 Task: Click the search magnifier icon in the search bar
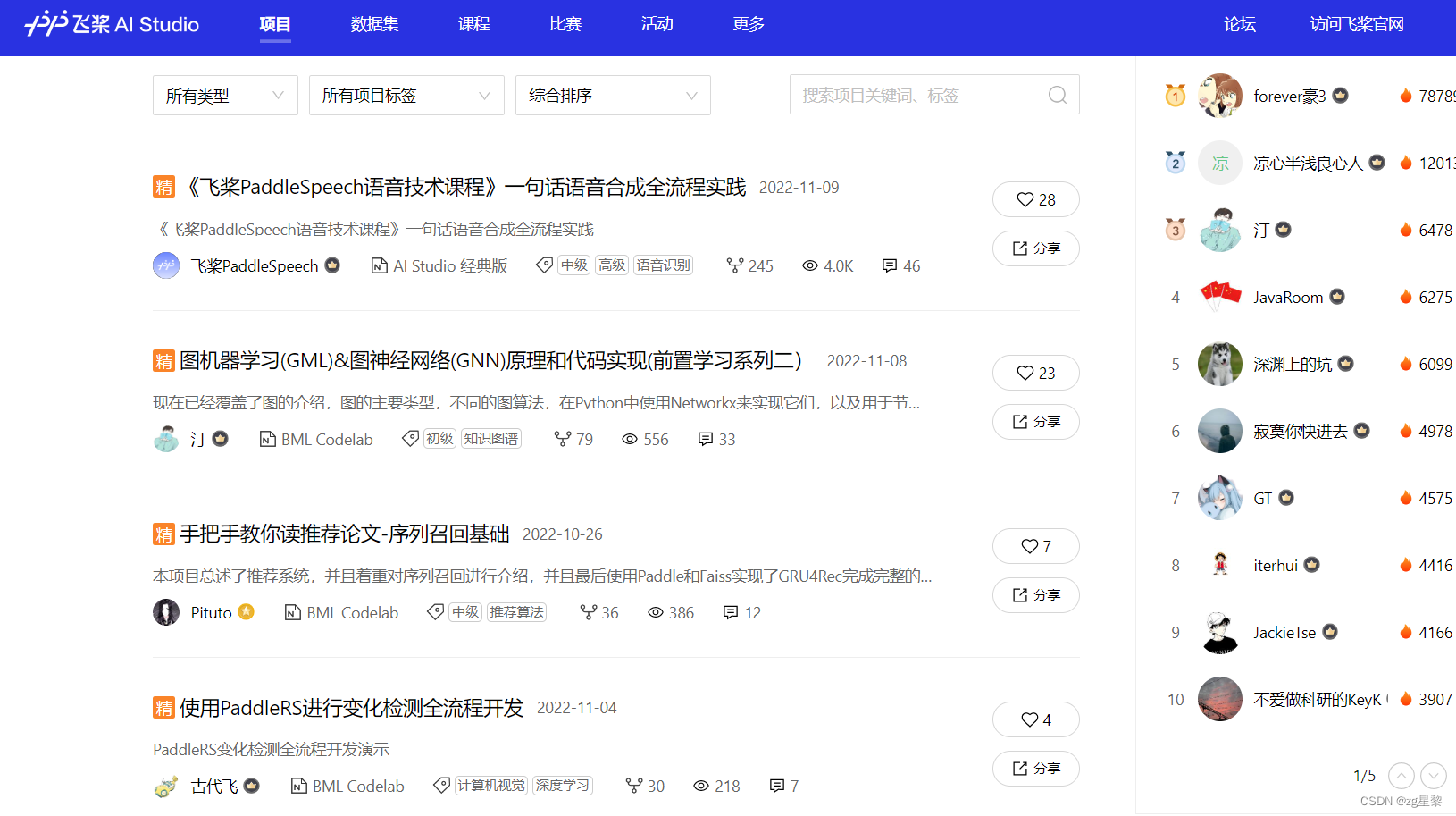pyautogui.click(x=1057, y=95)
